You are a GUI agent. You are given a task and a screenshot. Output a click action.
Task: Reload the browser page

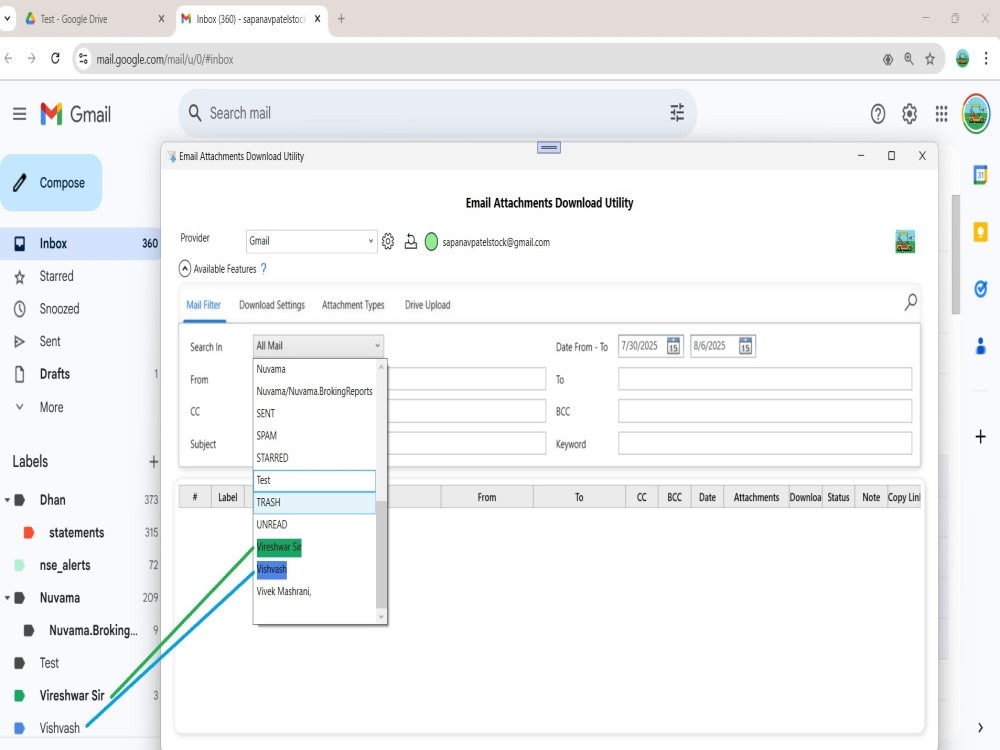pos(55,59)
